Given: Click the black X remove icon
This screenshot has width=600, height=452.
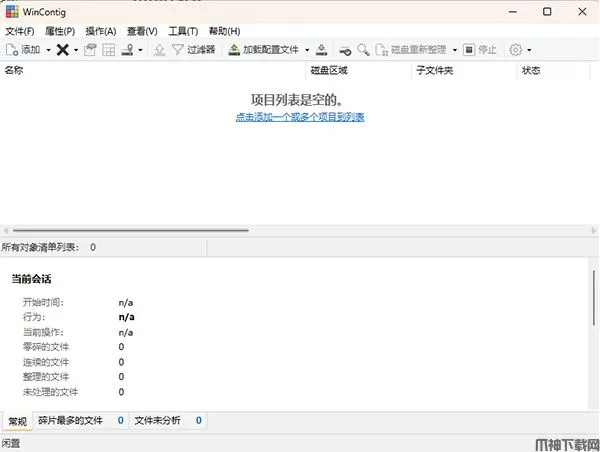Looking at the screenshot, I should [63, 50].
